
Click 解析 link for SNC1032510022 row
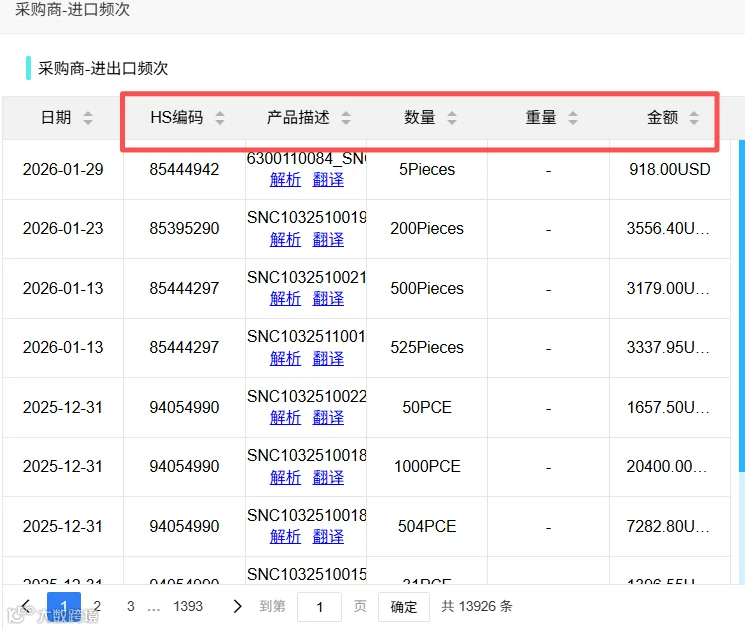pyautogui.click(x=285, y=418)
